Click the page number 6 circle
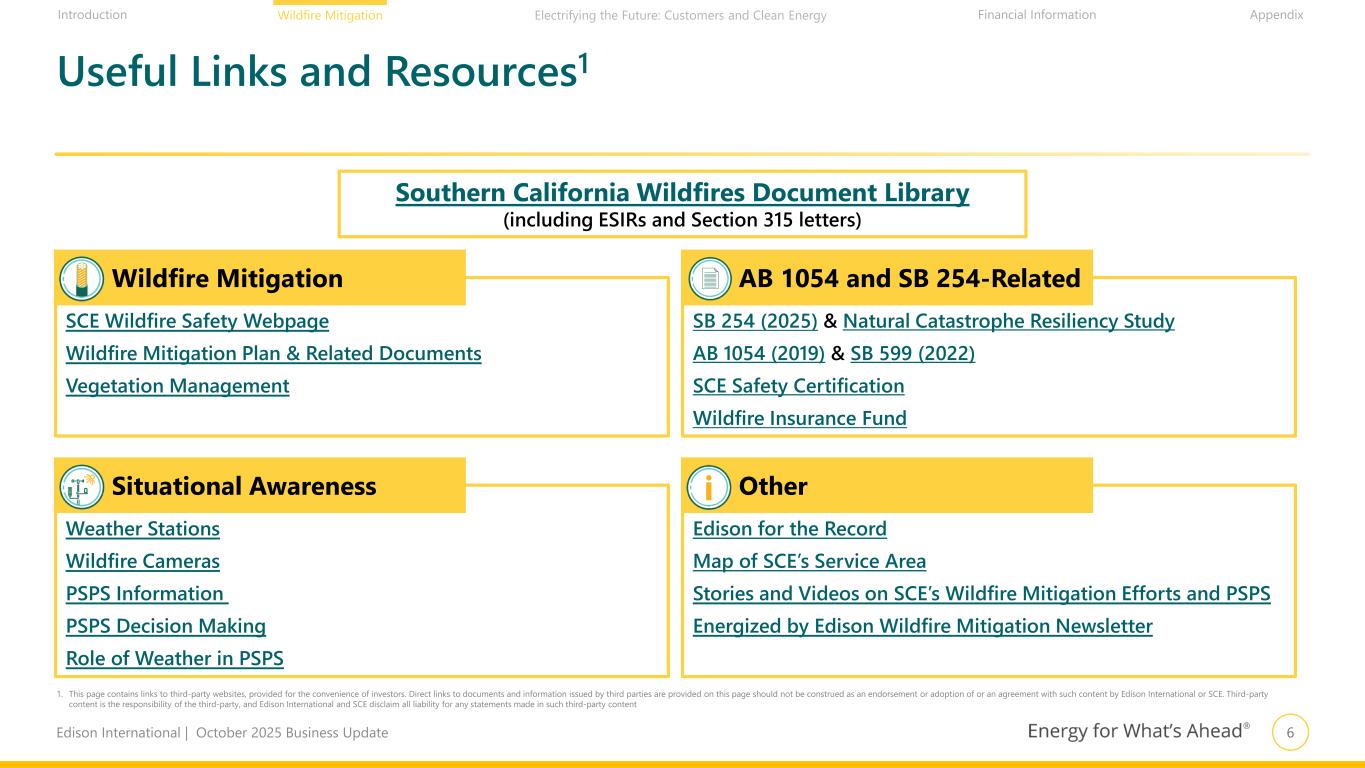This screenshot has height=768, width=1365. (x=1290, y=733)
